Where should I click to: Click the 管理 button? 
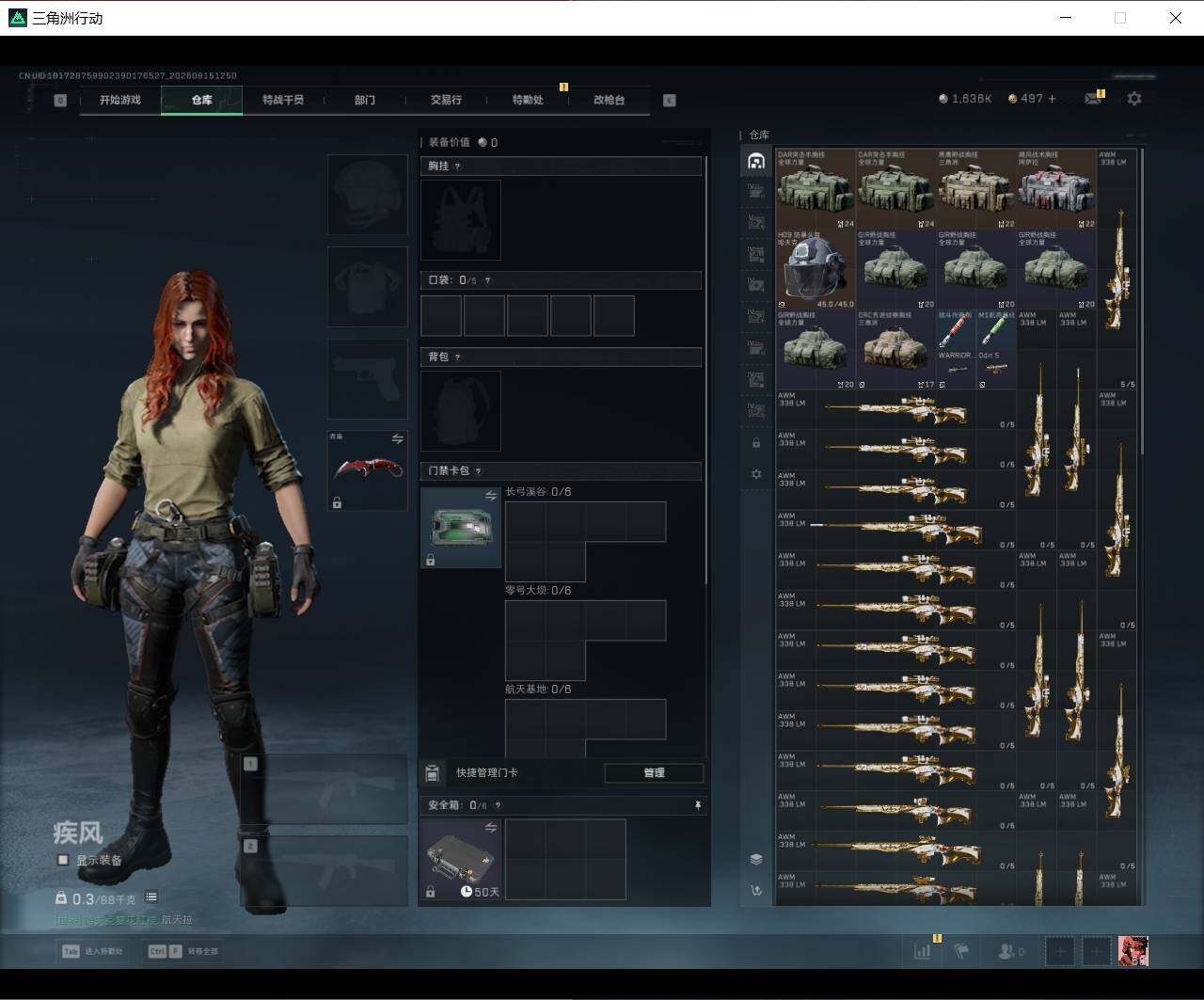pos(654,772)
